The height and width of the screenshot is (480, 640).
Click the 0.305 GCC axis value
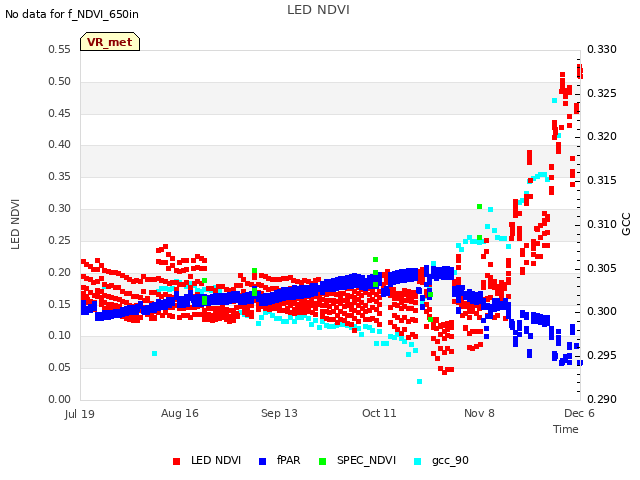pyautogui.click(x=602, y=268)
